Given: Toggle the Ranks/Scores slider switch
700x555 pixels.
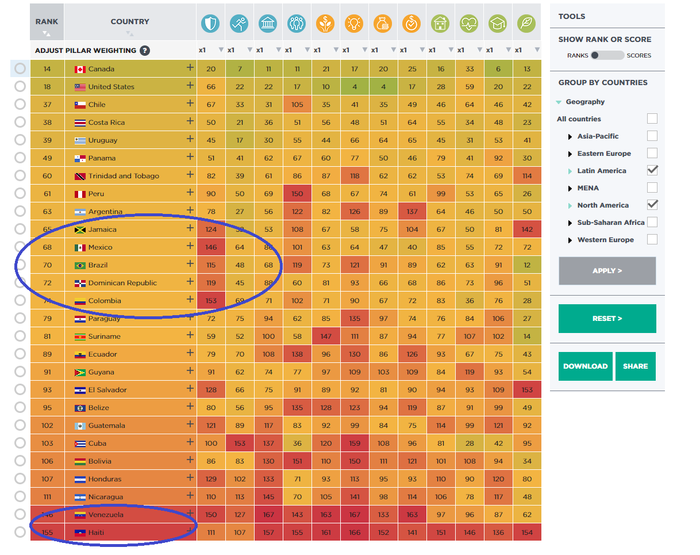Looking at the screenshot, I should 607,55.
